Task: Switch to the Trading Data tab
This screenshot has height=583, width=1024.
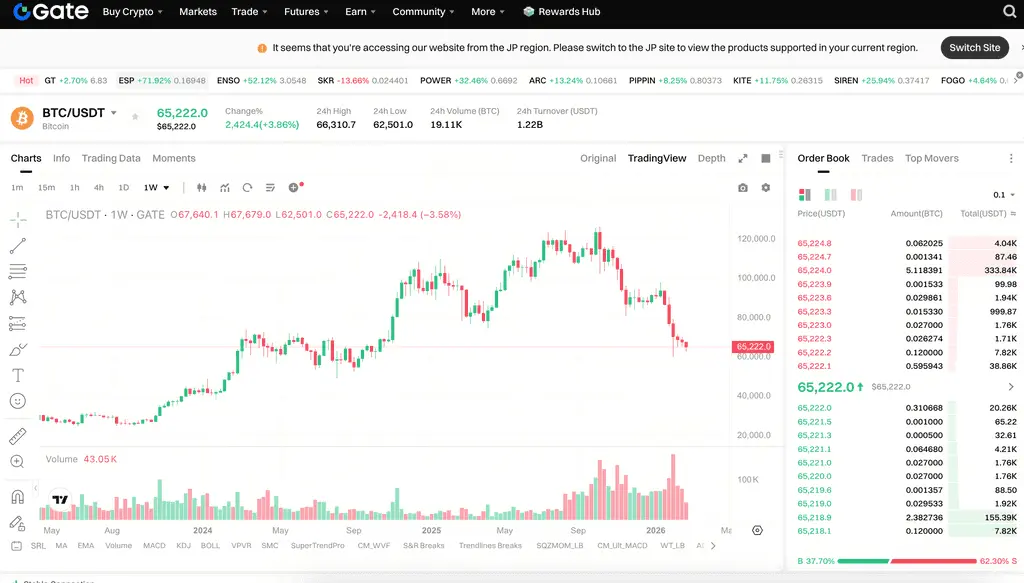Action: point(111,158)
